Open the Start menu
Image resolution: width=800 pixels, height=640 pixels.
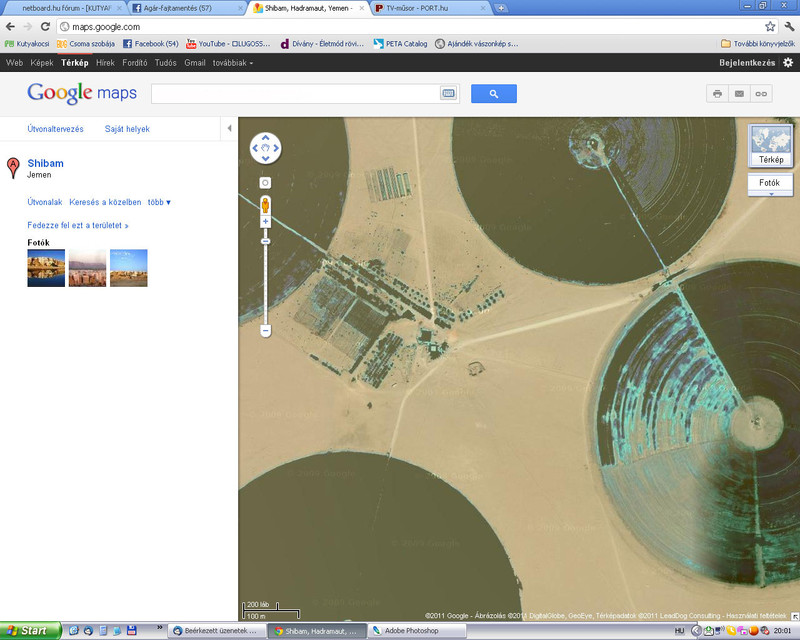[30, 631]
